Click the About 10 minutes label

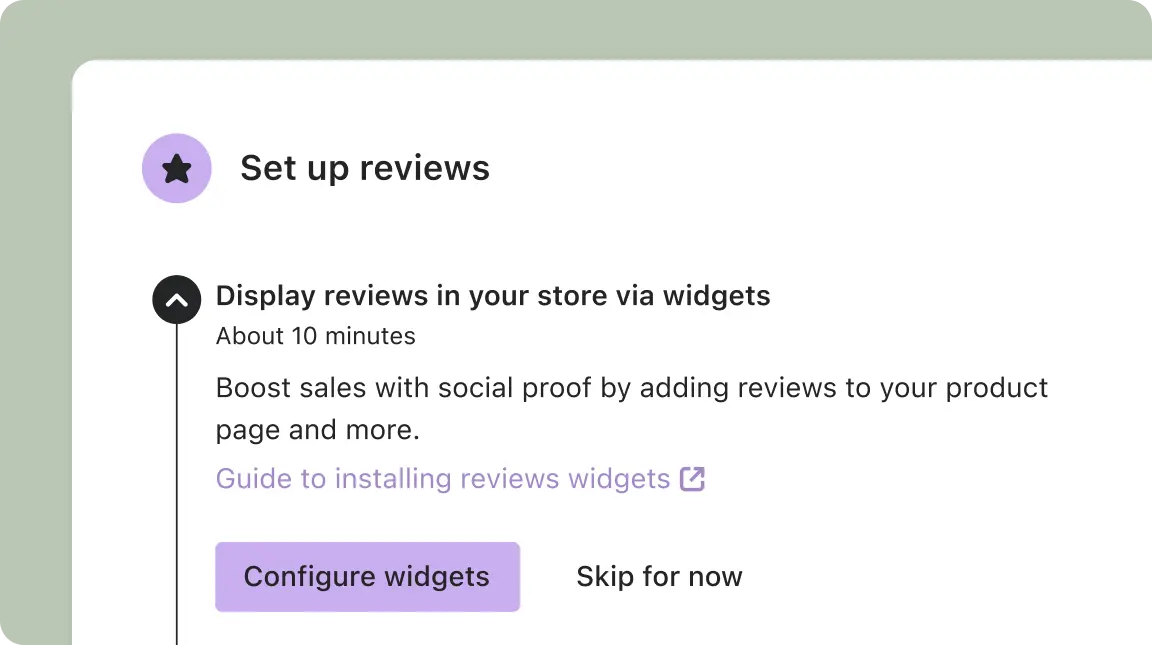click(x=315, y=336)
